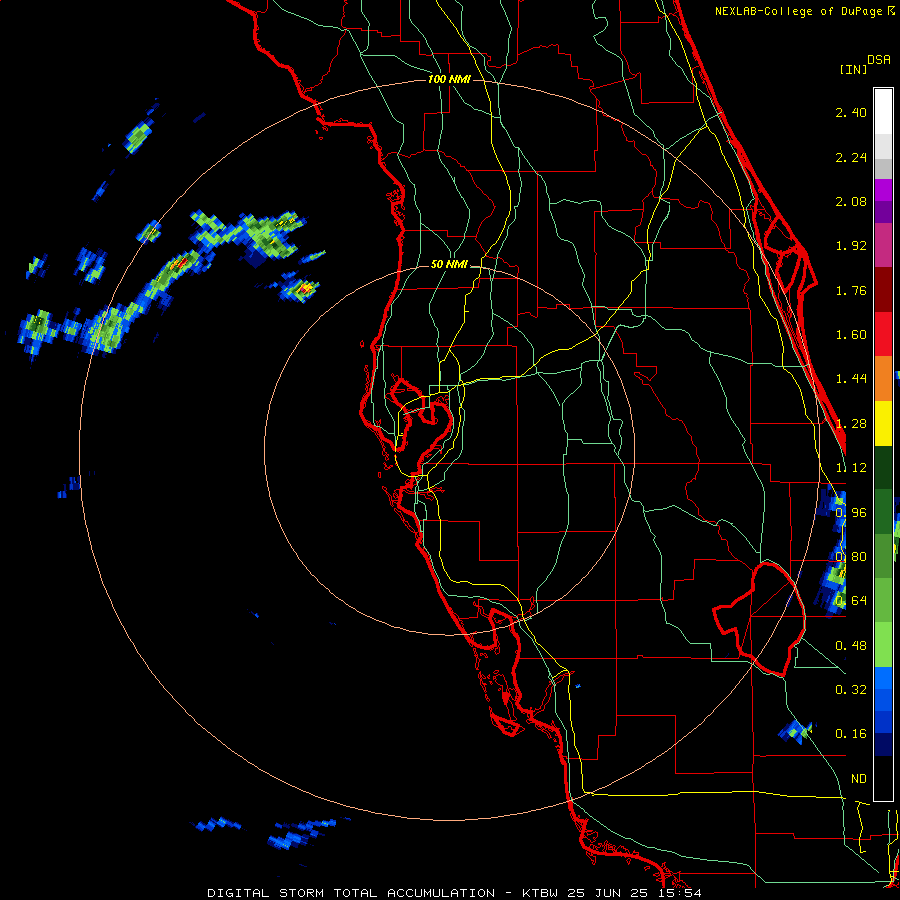Click the [IN] units label
The height and width of the screenshot is (900, 900).
853,69
